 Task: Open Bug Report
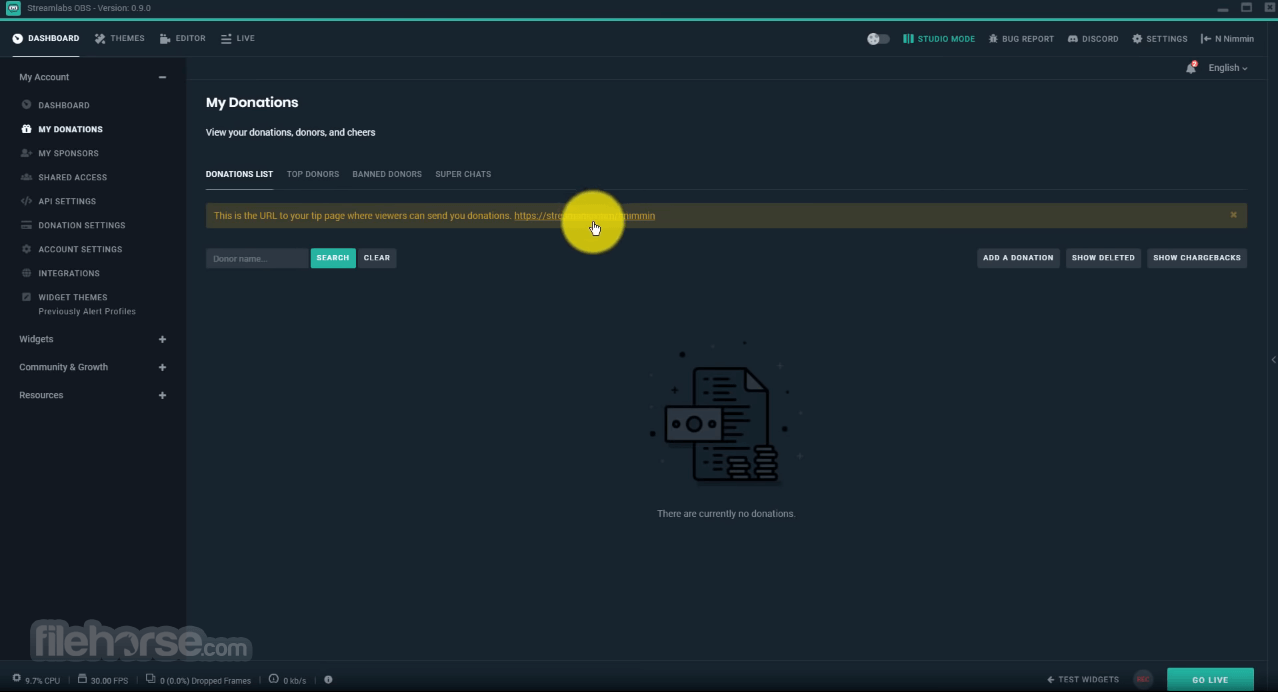pyautogui.click(x=1021, y=39)
